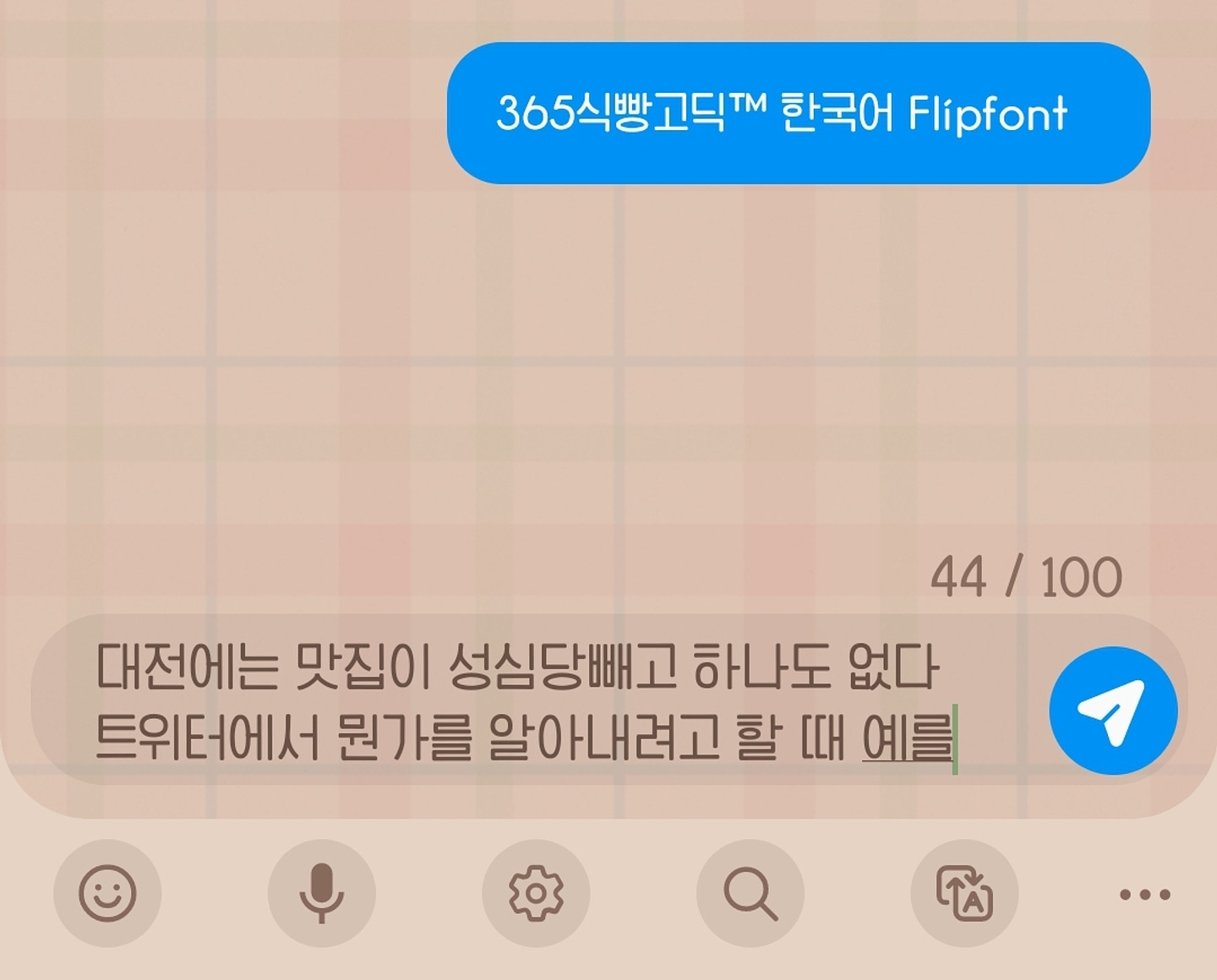The height and width of the screenshot is (980, 1217).
Task: Tap the blue 365식빵고딕 message bubble
Action: (799, 113)
